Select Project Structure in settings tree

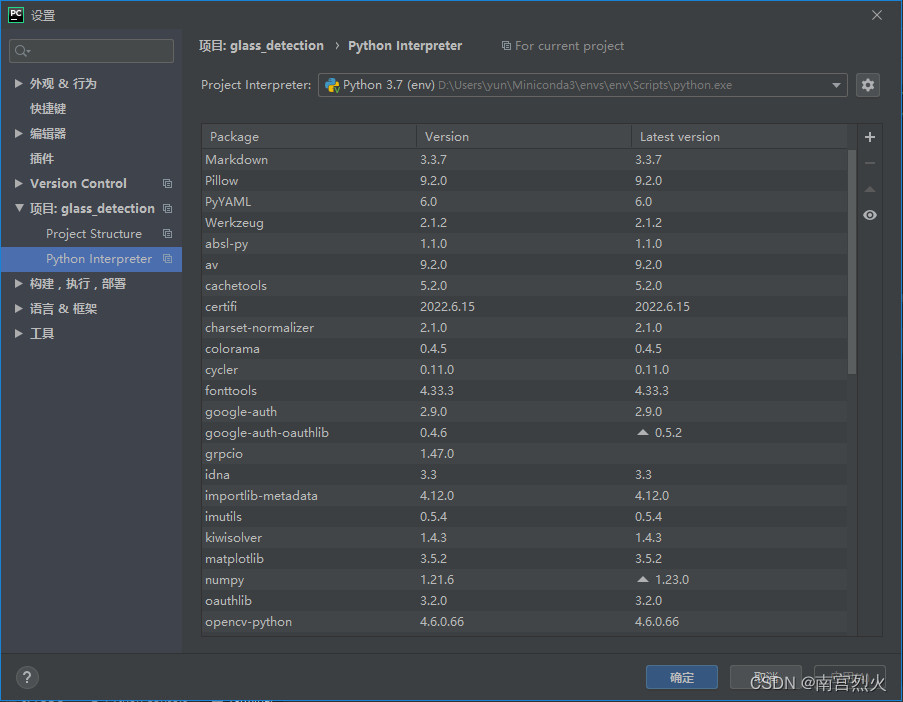click(94, 234)
